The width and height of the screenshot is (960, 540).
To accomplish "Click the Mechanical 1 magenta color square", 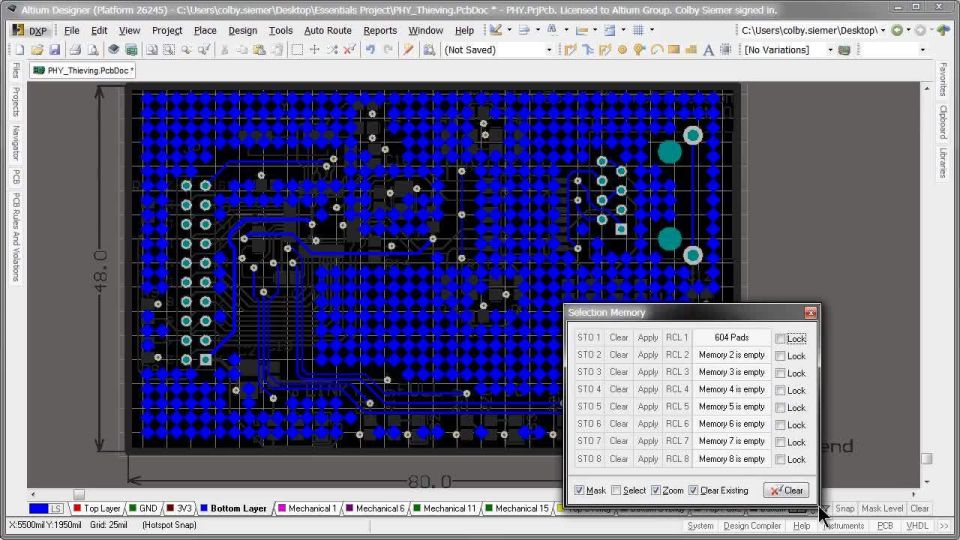I will (282, 508).
